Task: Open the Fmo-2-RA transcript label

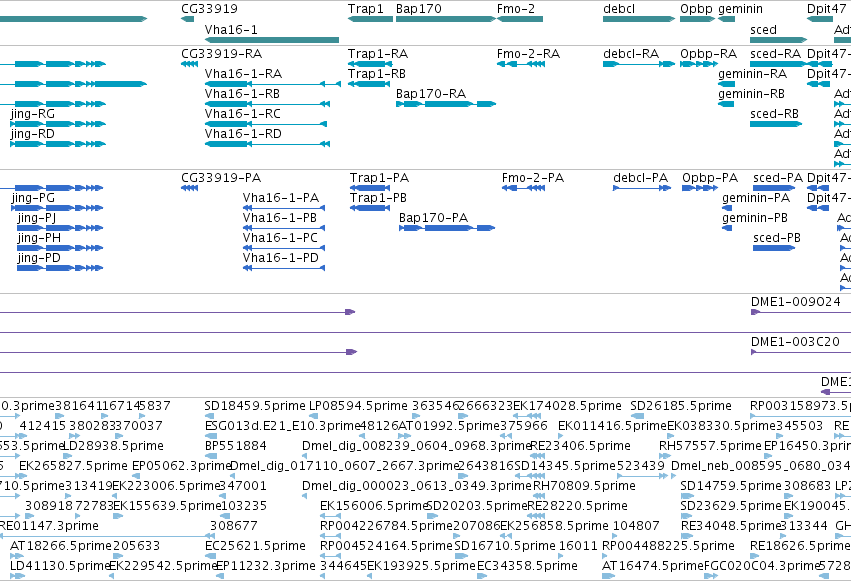Action: click(528, 54)
